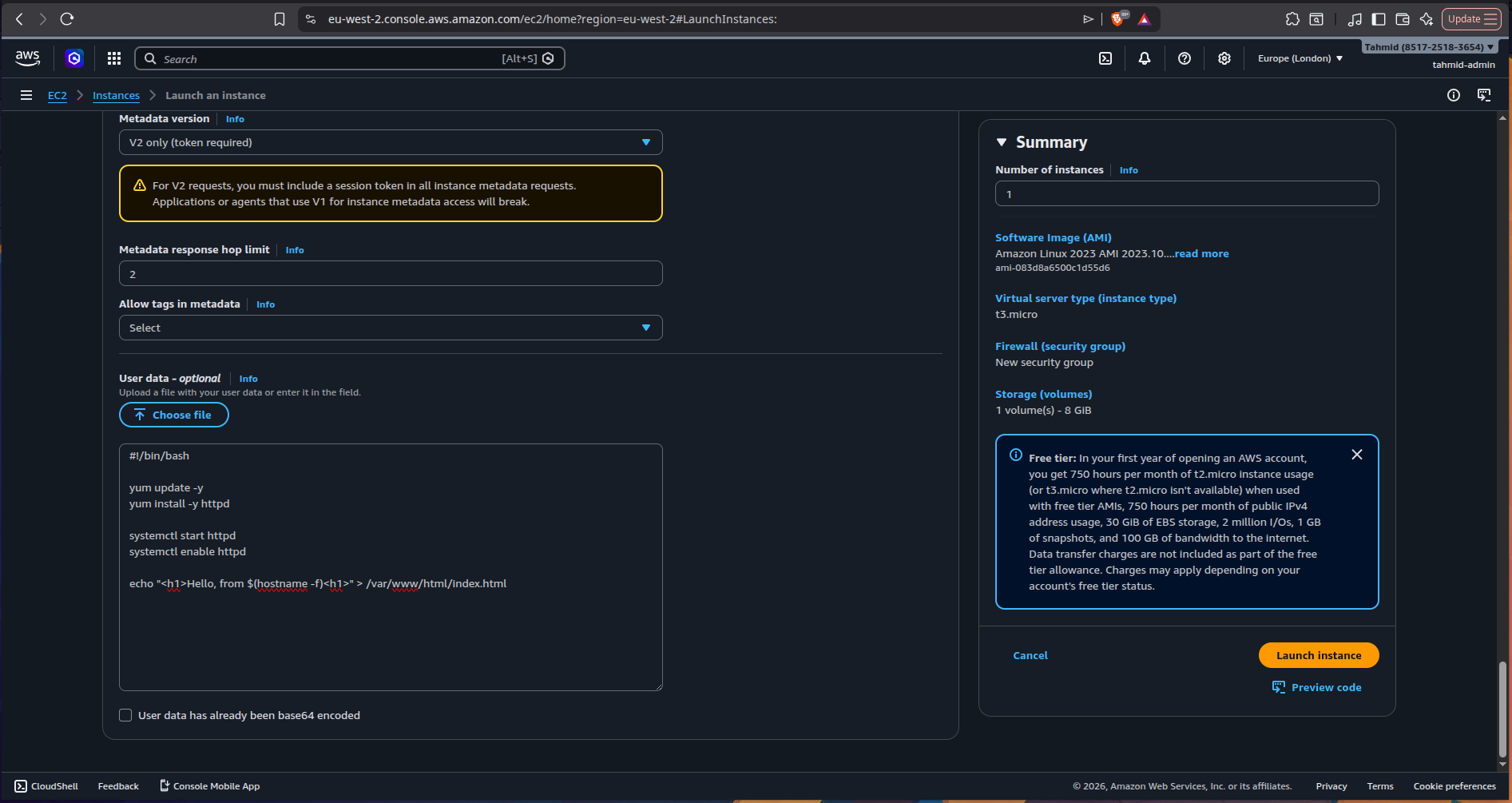Check 'User data has already been base64 encoded'
This screenshot has height=803, width=1512.
click(x=125, y=715)
